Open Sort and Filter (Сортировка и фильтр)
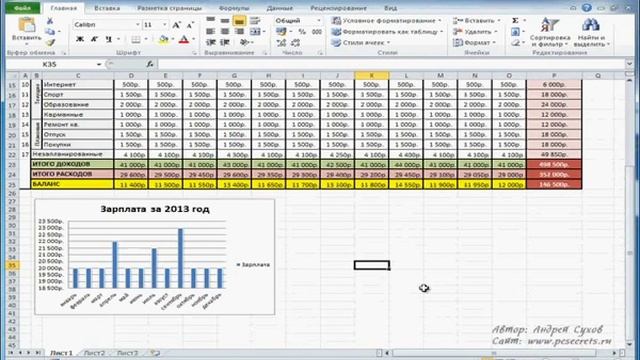Image resolution: width=640 pixels, height=360 pixels. (549, 32)
